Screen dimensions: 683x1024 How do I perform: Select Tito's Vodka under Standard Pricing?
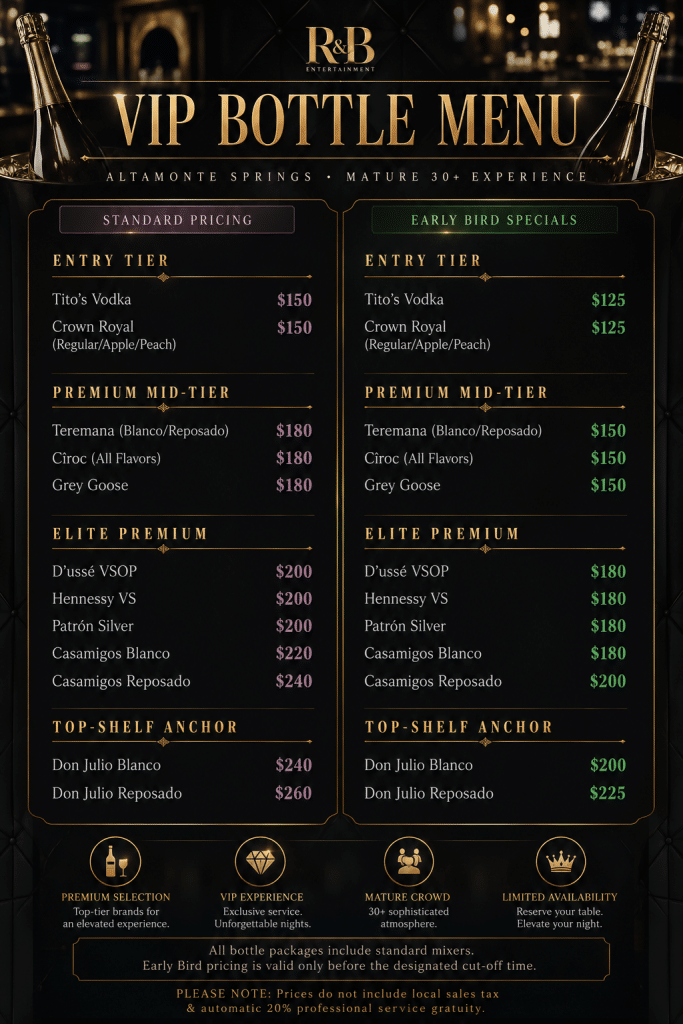pyautogui.click(x=91, y=299)
